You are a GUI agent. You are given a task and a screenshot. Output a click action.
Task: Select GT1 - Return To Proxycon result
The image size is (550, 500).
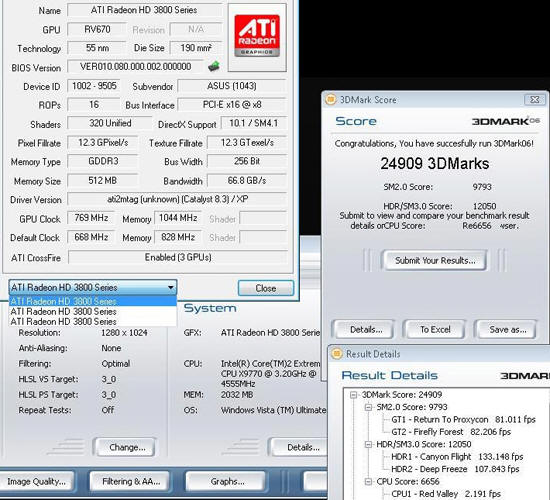(x=463, y=420)
